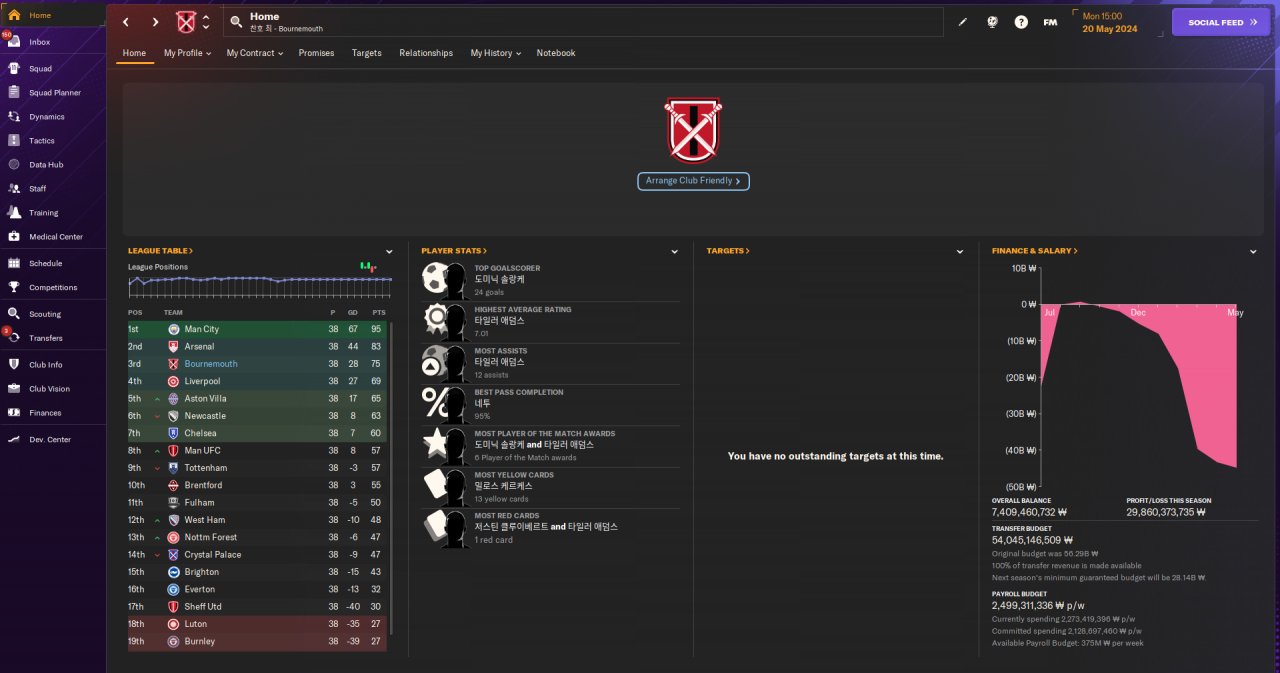Select Burnley row in league table
This screenshot has width=1280, height=673.
coord(258,641)
